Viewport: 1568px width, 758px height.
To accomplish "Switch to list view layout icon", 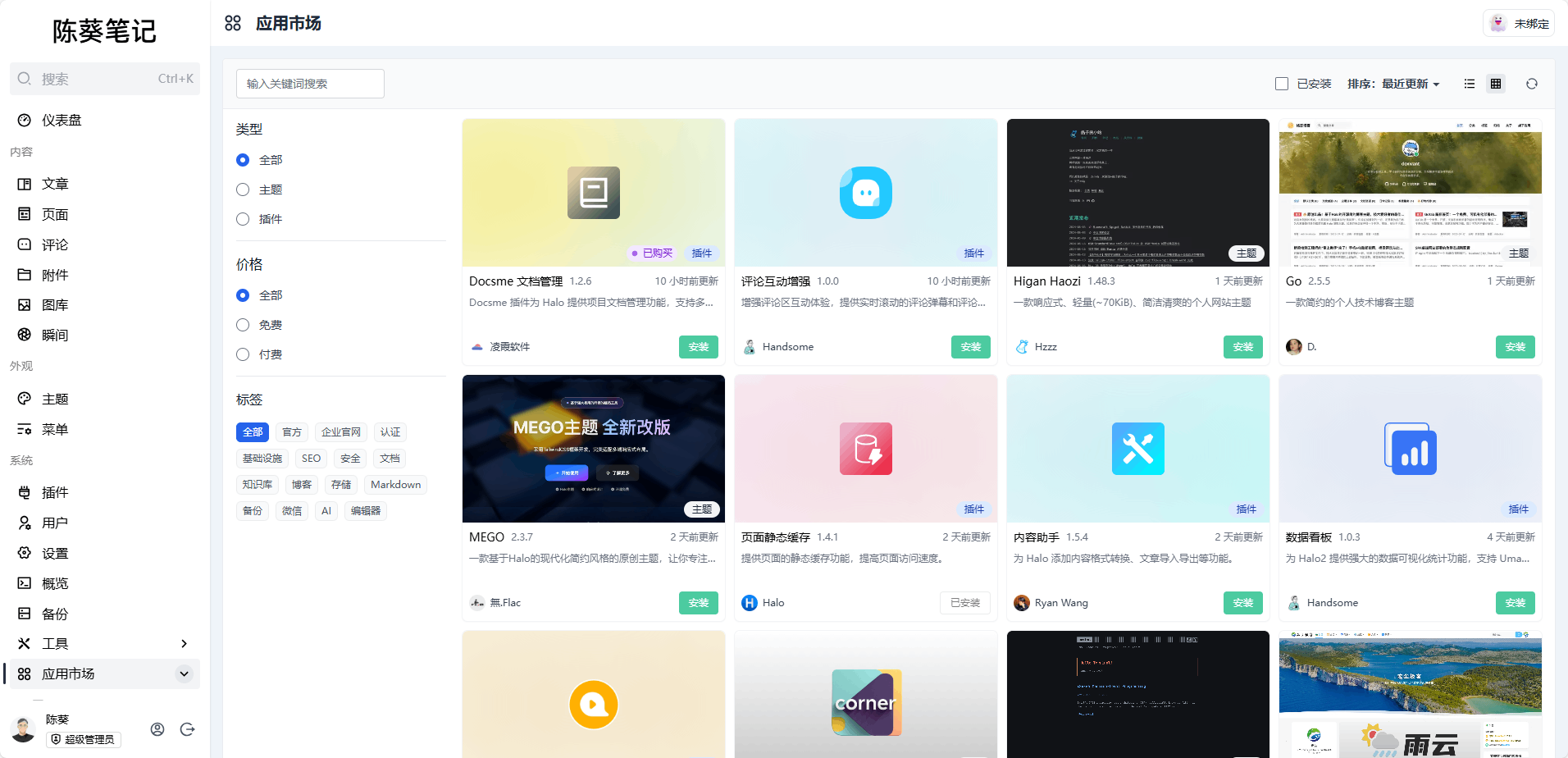I will pos(1470,84).
